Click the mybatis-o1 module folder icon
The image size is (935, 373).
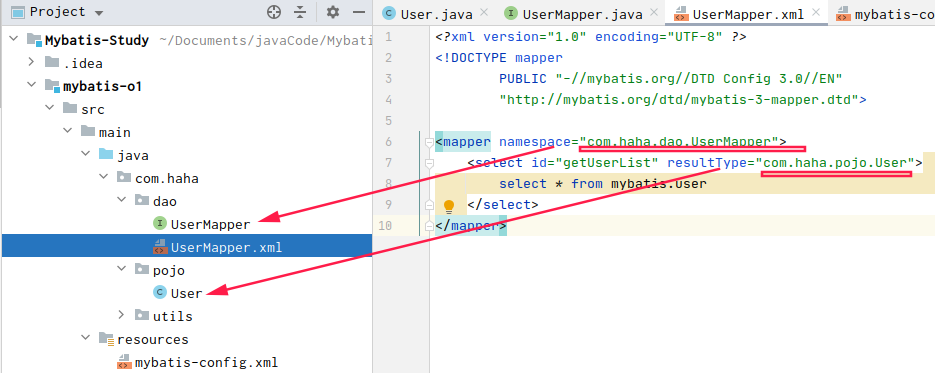point(52,86)
